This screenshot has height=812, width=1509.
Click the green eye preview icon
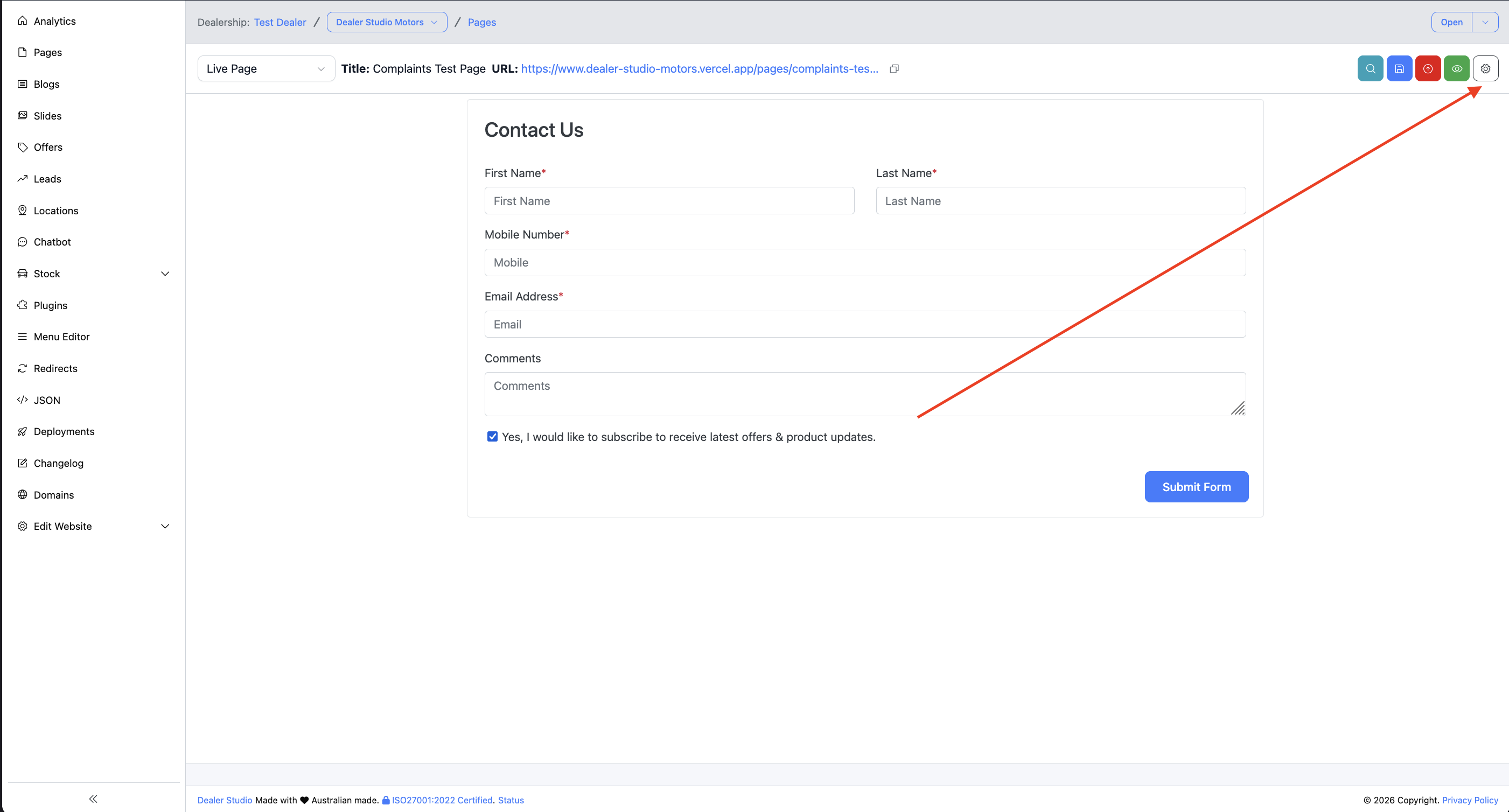(1456, 68)
